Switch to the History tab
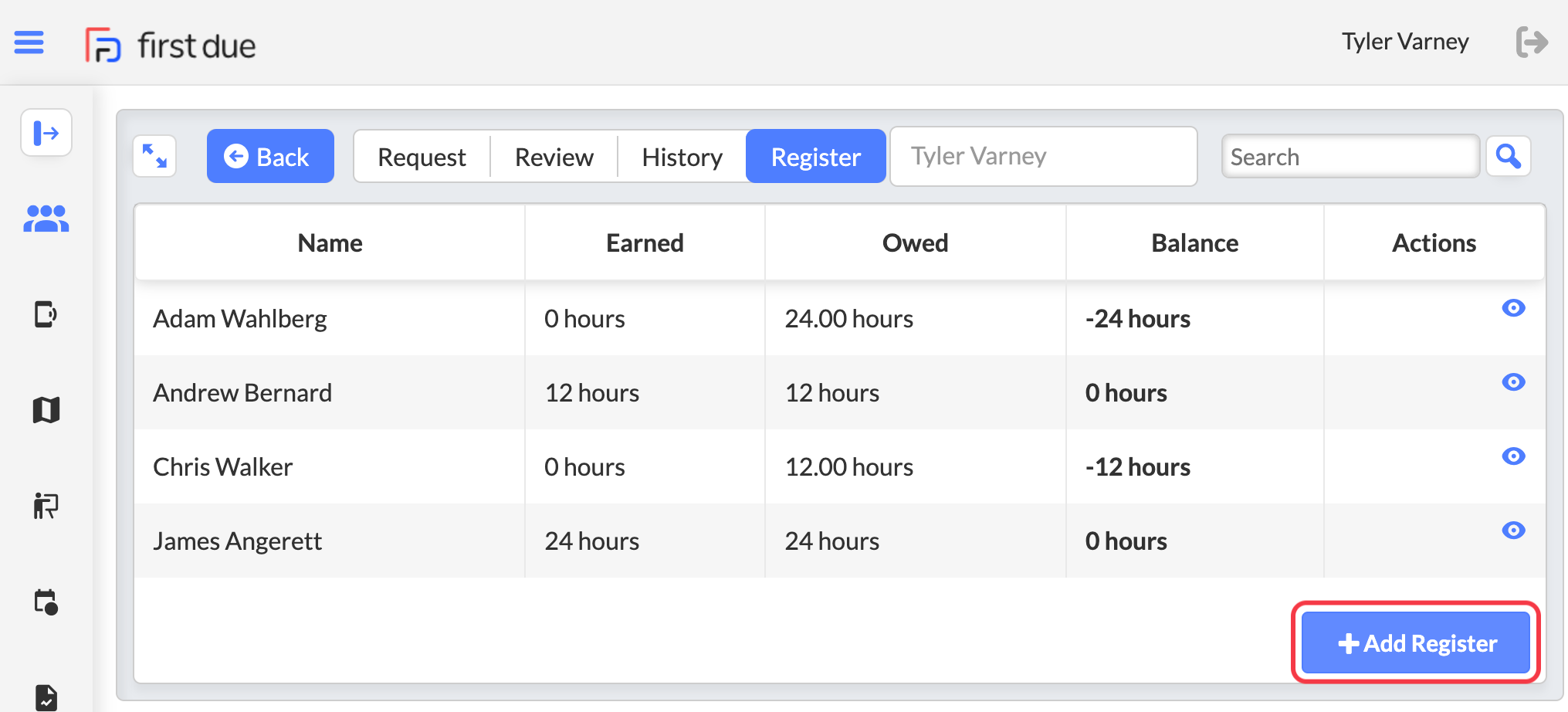 [x=682, y=157]
